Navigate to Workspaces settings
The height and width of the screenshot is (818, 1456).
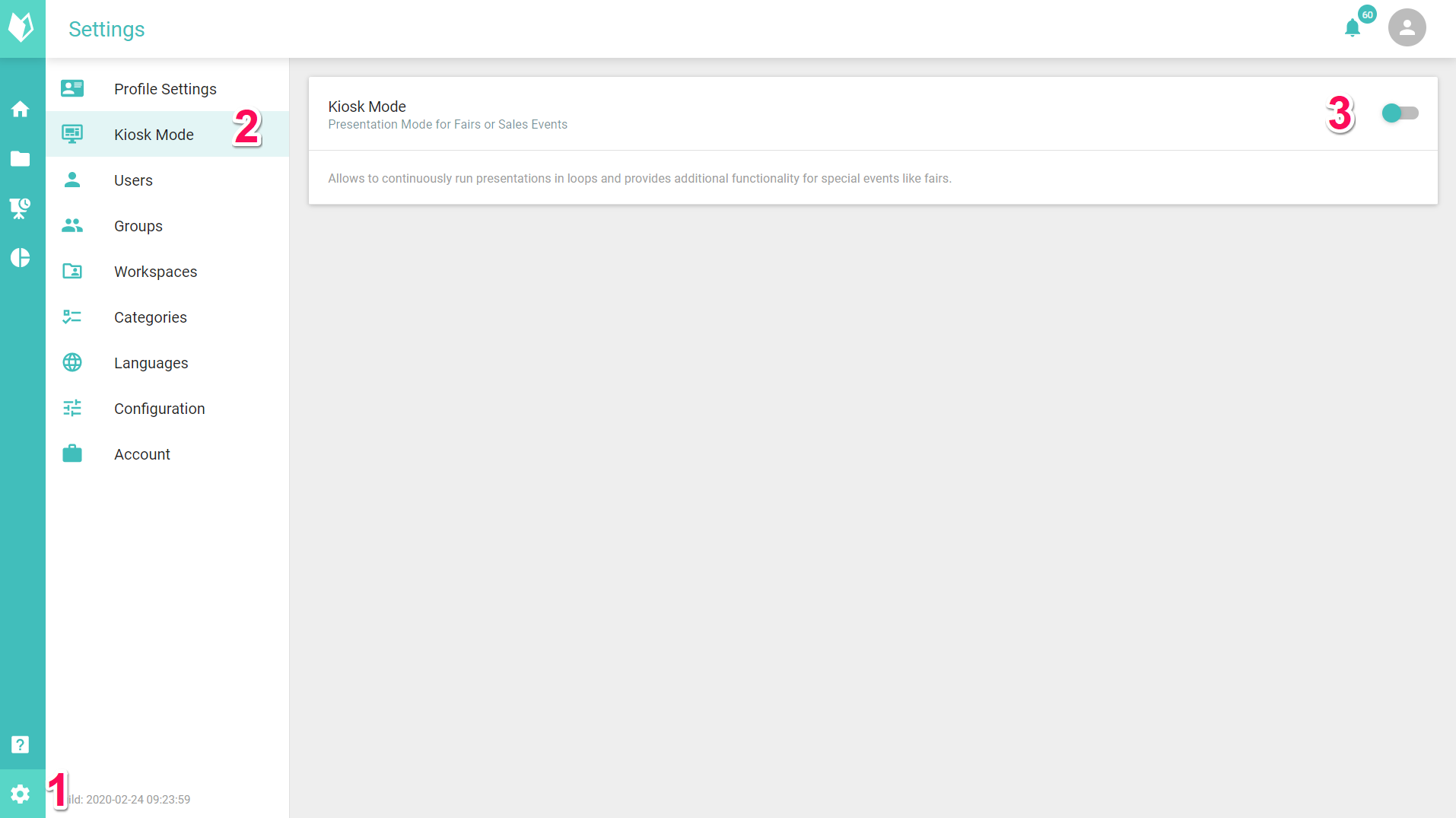pos(155,272)
